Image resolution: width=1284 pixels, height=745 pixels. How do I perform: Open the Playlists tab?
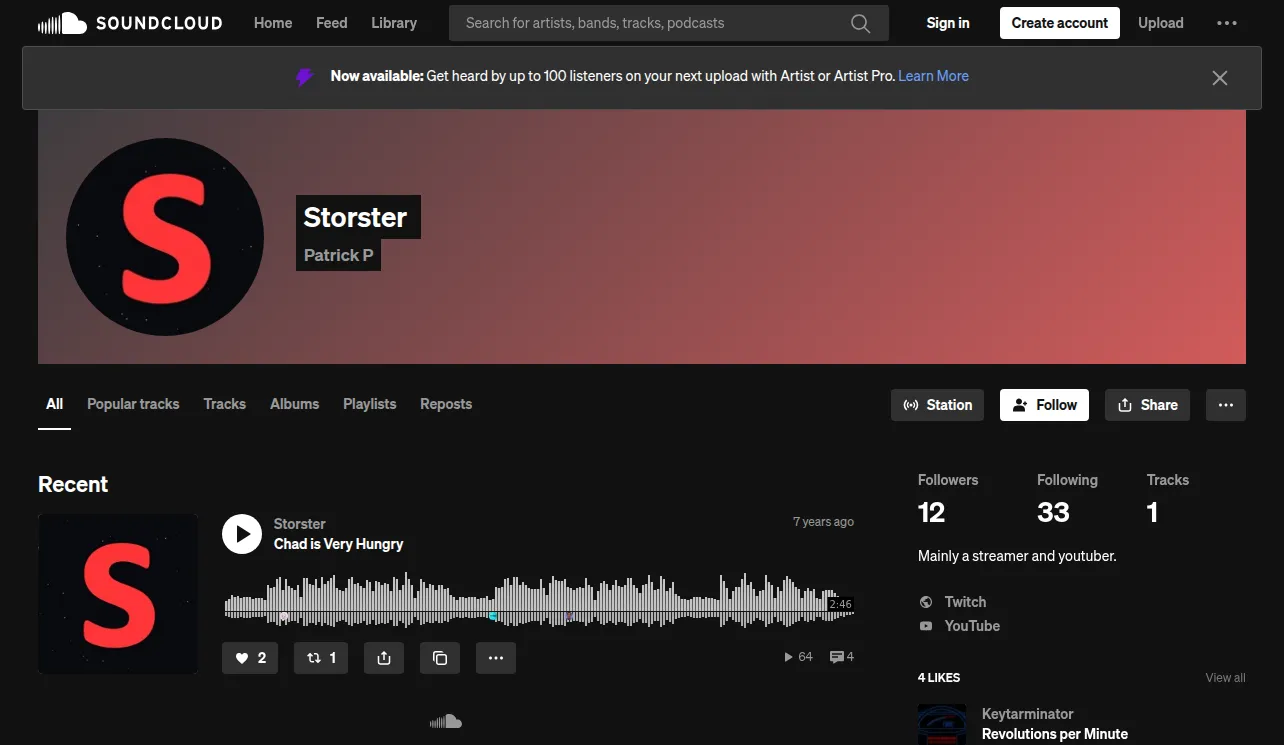click(x=370, y=404)
